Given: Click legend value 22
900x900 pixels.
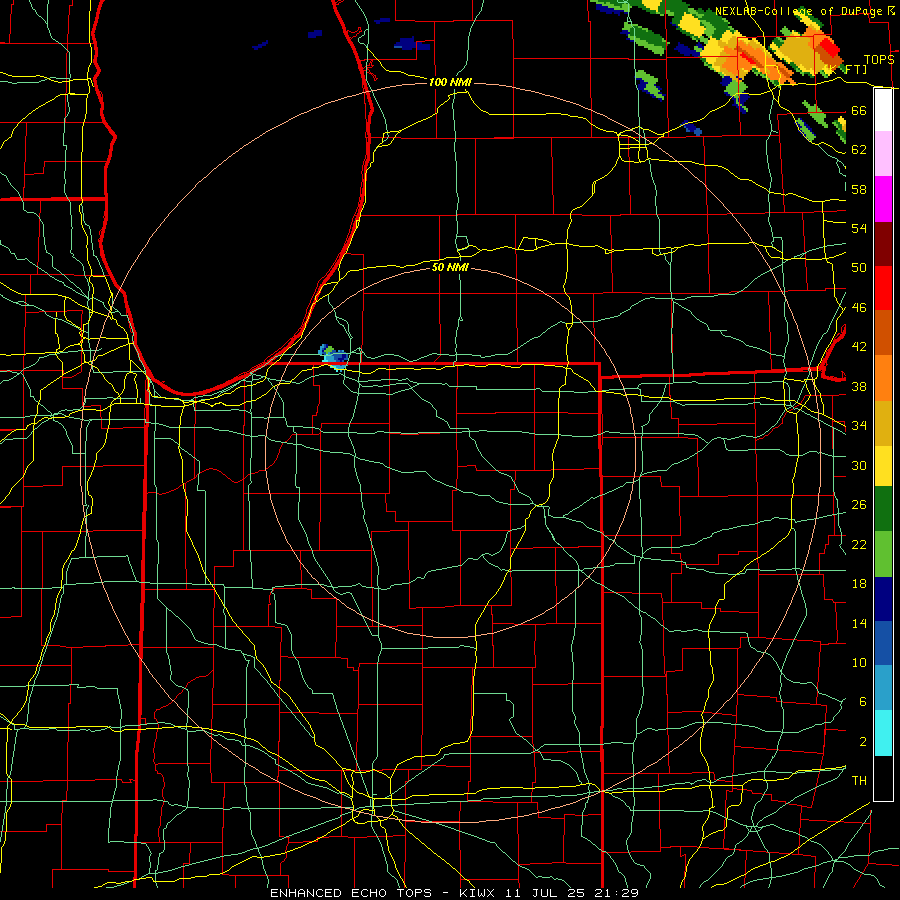Looking at the screenshot, I should (859, 544).
